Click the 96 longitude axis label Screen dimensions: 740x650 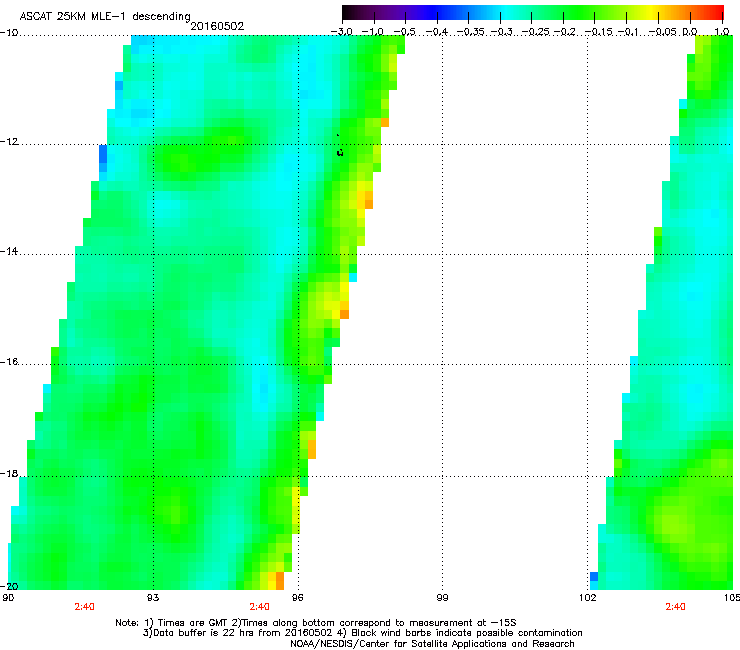(x=297, y=598)
